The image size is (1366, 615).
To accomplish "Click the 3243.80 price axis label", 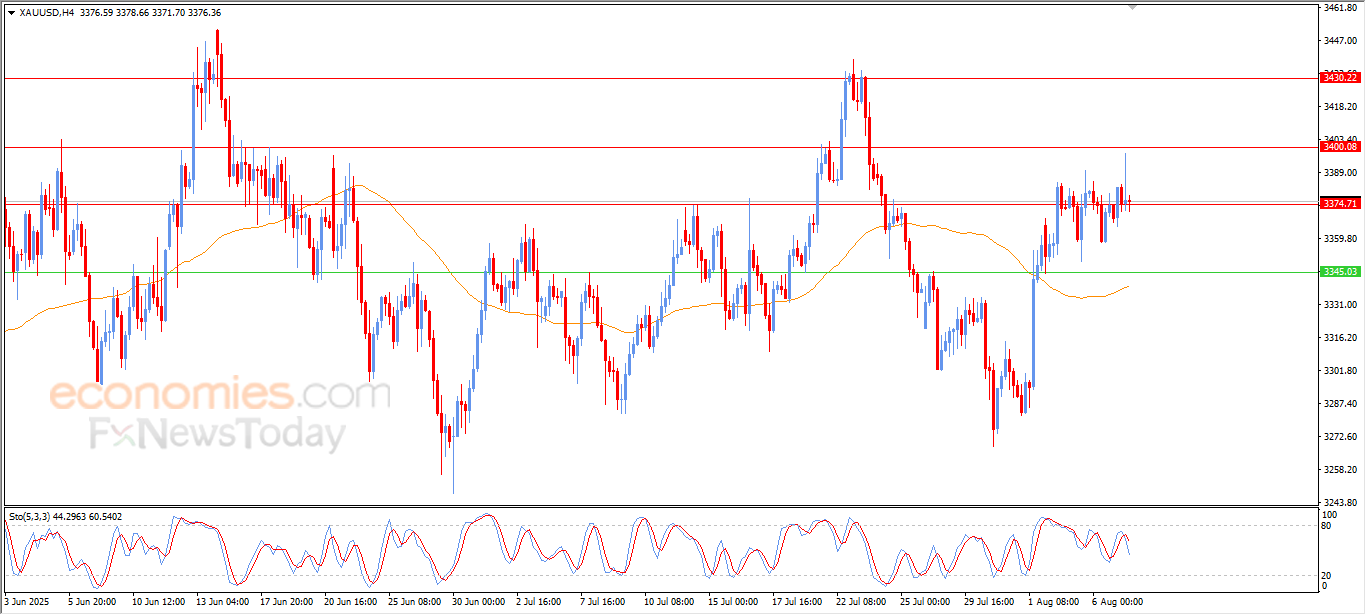I will (x=1340, y=502).
